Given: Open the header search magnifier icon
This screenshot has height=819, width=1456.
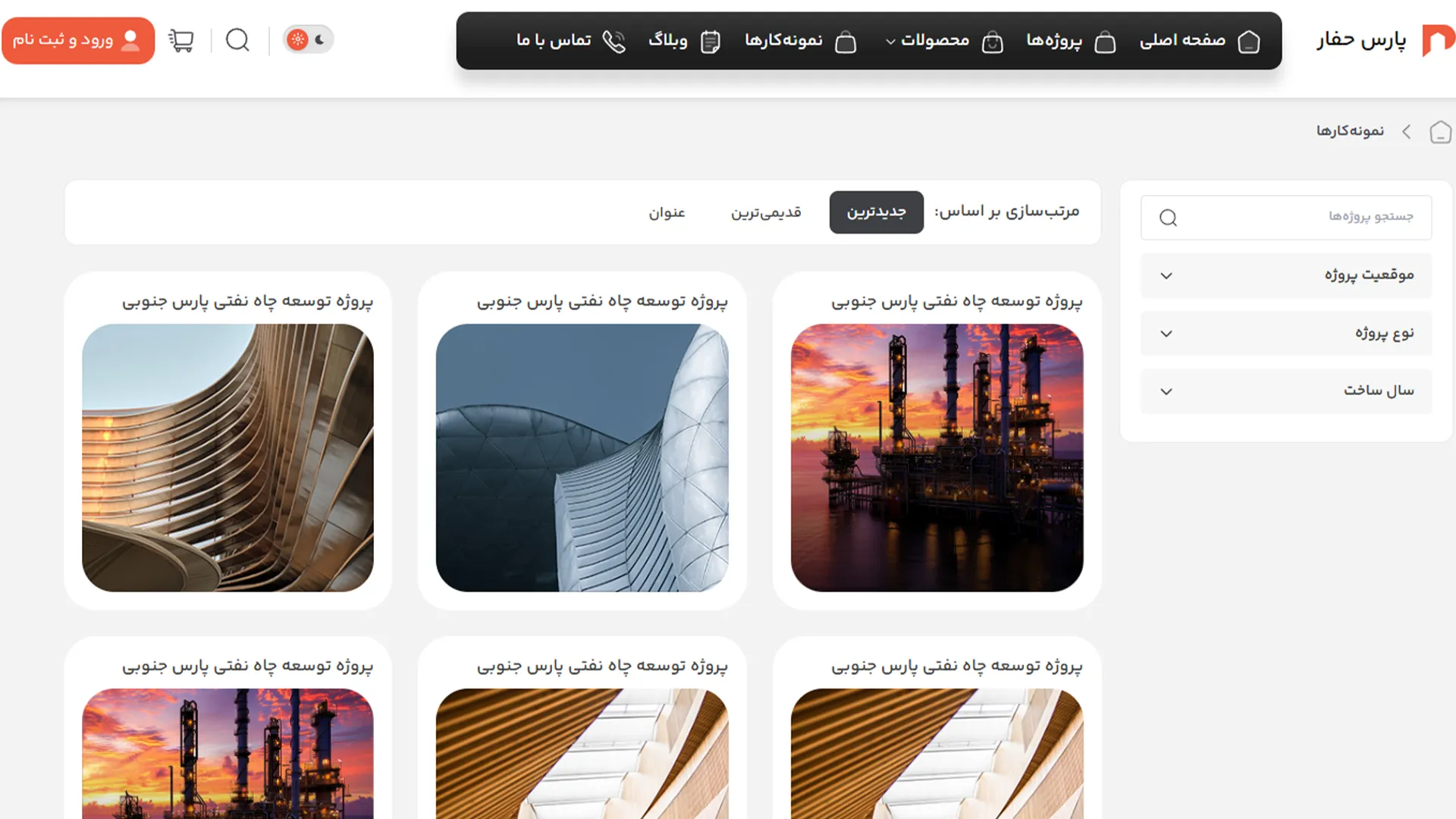Looking at the screenshot, I should click(x=237, y=39).
